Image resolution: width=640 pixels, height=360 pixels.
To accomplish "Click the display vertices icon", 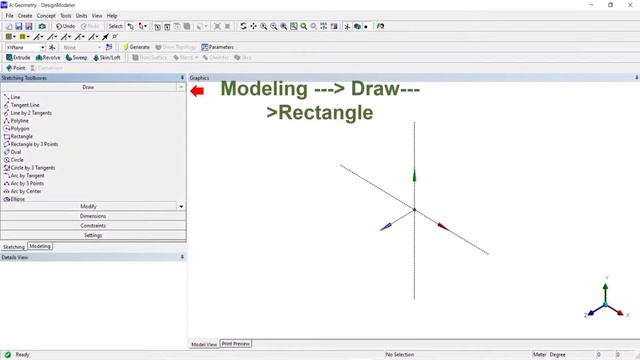I will [x=115, y=37].
